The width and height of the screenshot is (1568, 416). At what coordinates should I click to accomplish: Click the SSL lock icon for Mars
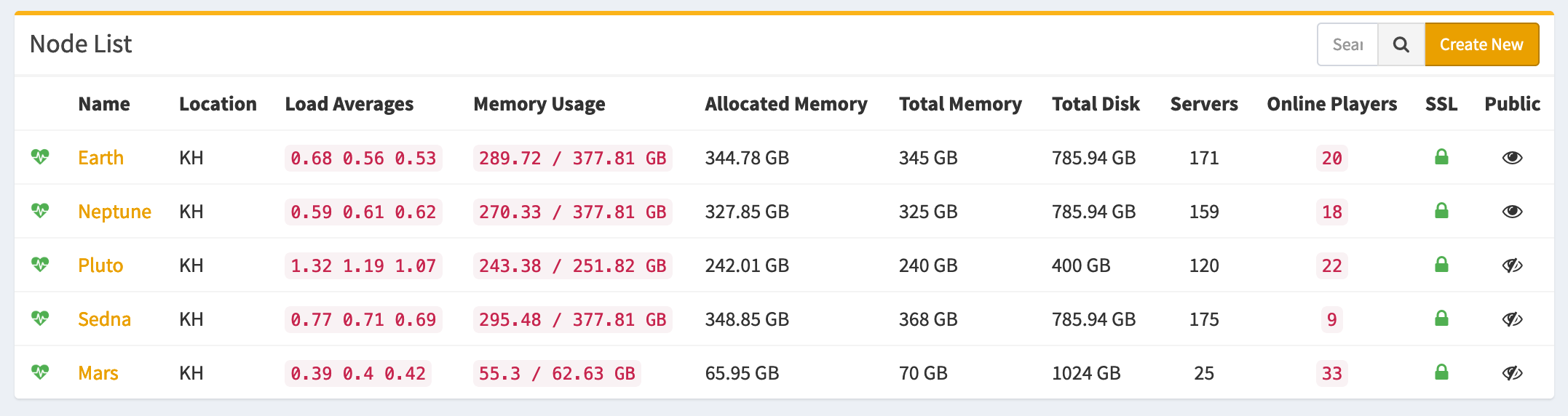point(1441,372)
